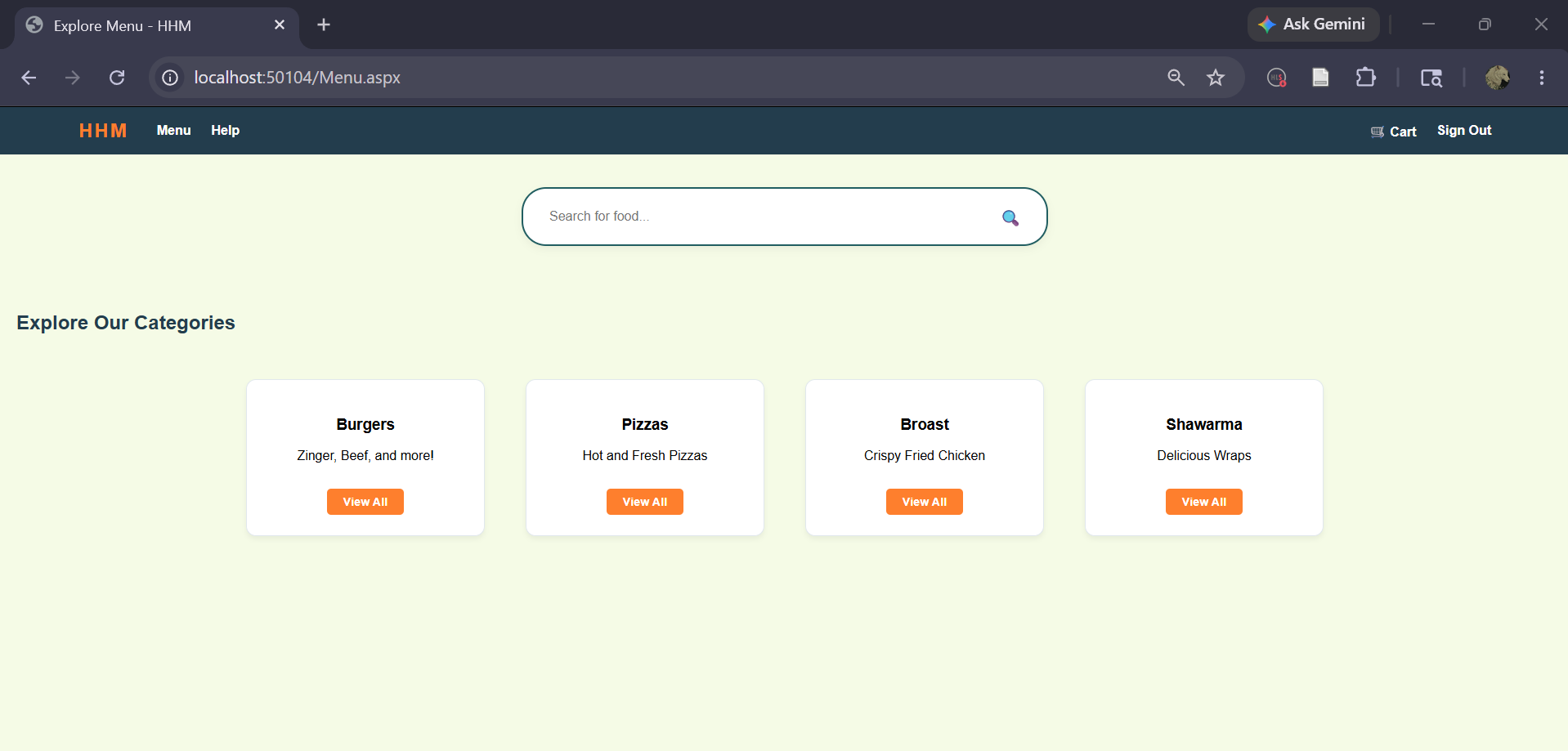Image resolution: width=1568 pixels, height=751 pixels.
Task: Click the back navigation arrow
Action: [29, 78]
